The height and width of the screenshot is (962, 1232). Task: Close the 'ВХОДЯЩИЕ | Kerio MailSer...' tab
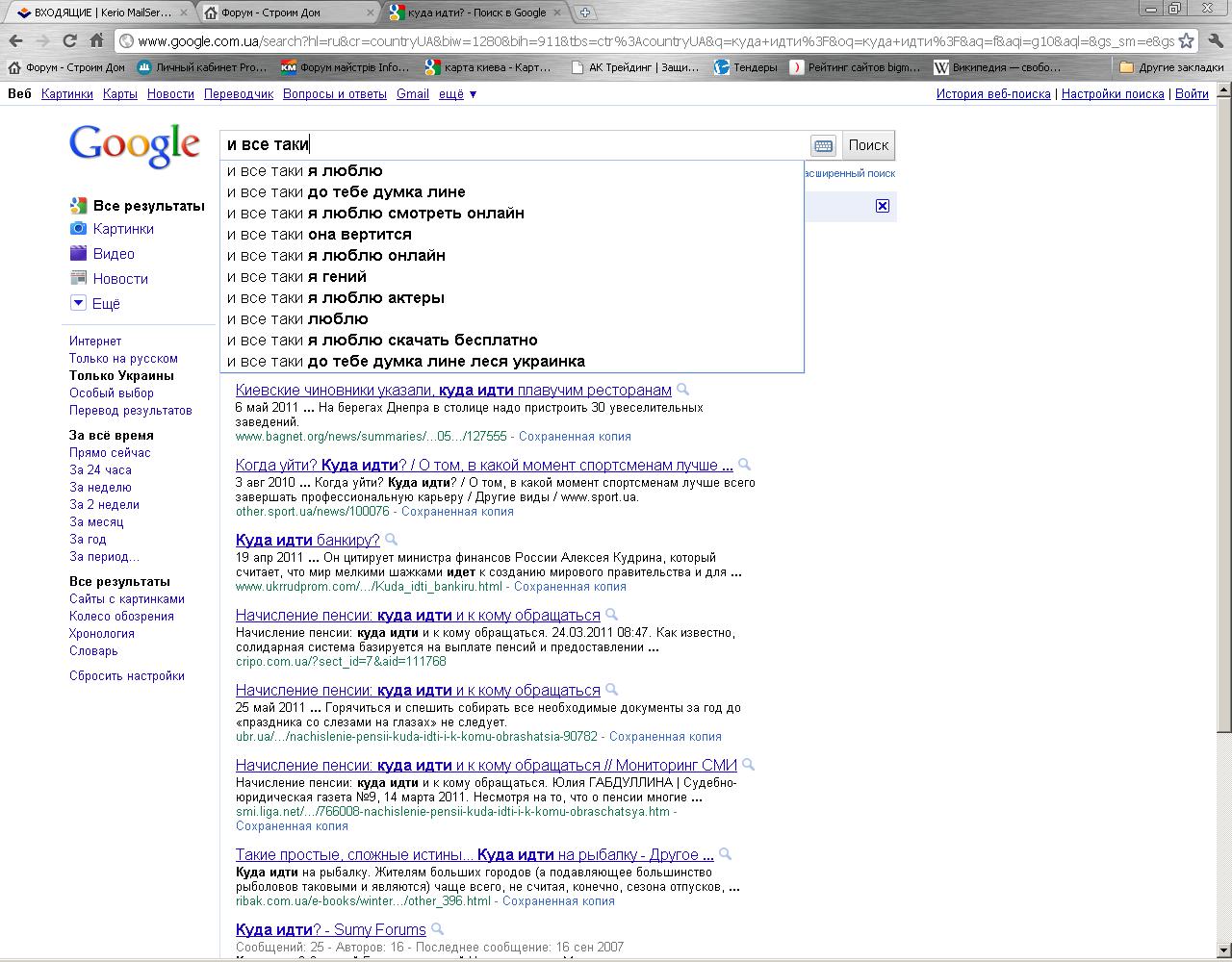point(183,13)
